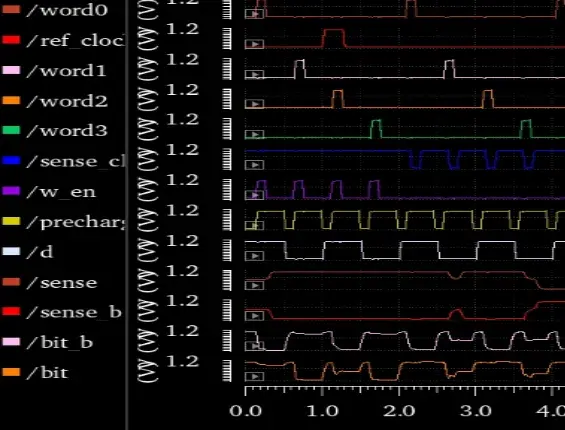Click the voltage scale ruler of the /d trace
The image size is (565, 430).
(x=227, y=251)
